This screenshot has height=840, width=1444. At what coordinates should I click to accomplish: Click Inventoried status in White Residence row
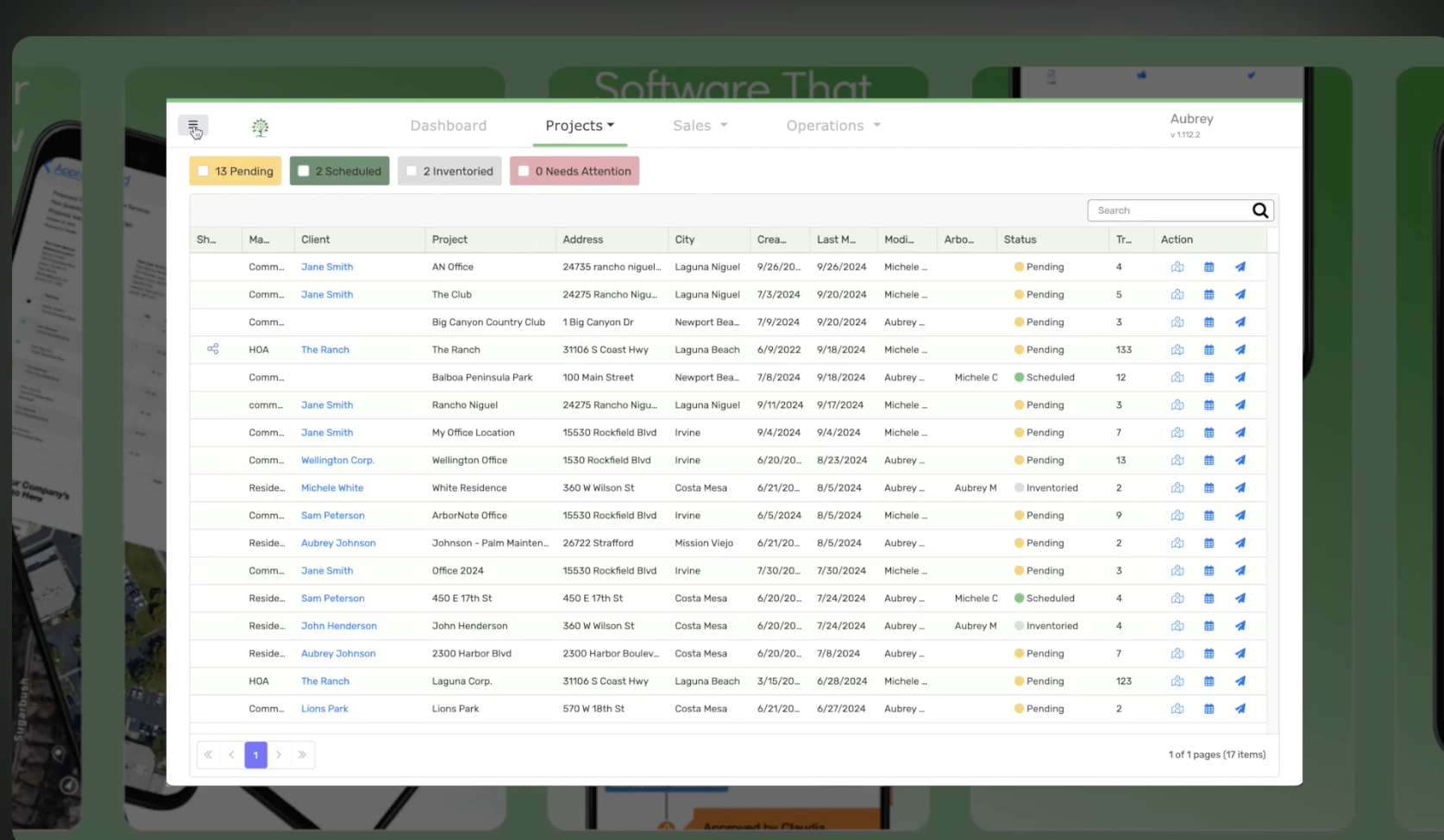1046,488
